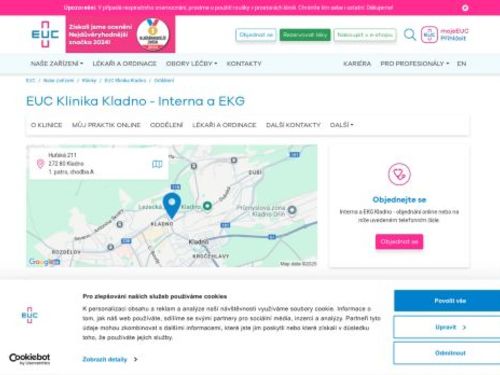Viewport: 500px width, 375px height.
Task: Switch language to EN
Action: point(461,63)
